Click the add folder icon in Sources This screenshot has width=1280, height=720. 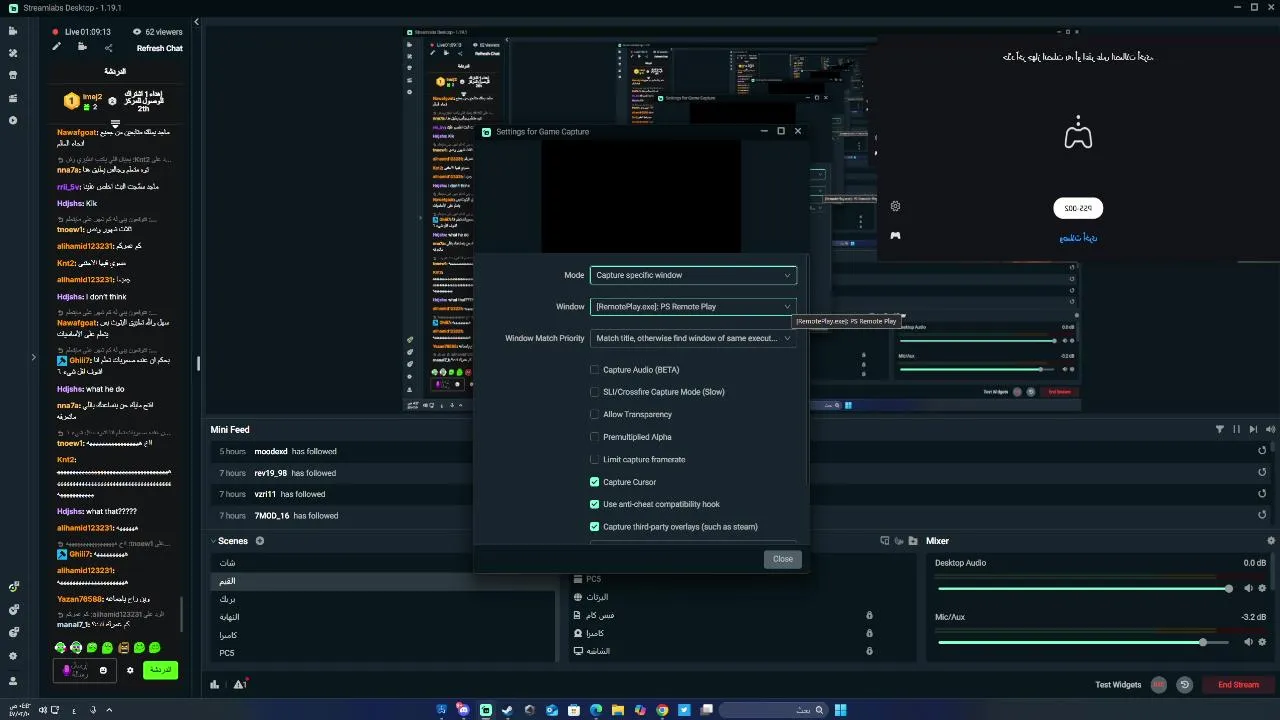(912, 541)
